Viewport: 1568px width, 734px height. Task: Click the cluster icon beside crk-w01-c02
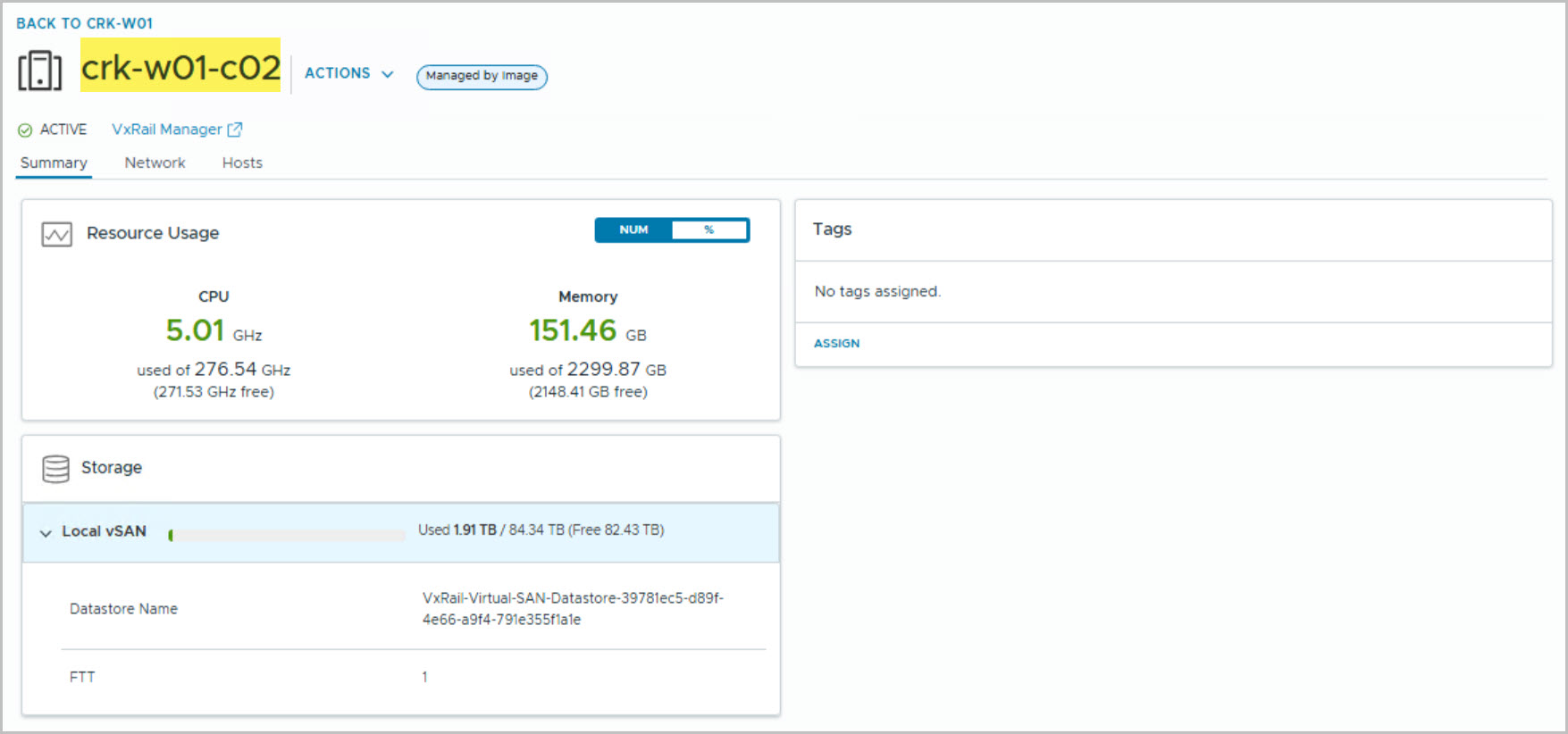(x=40, y=71)
